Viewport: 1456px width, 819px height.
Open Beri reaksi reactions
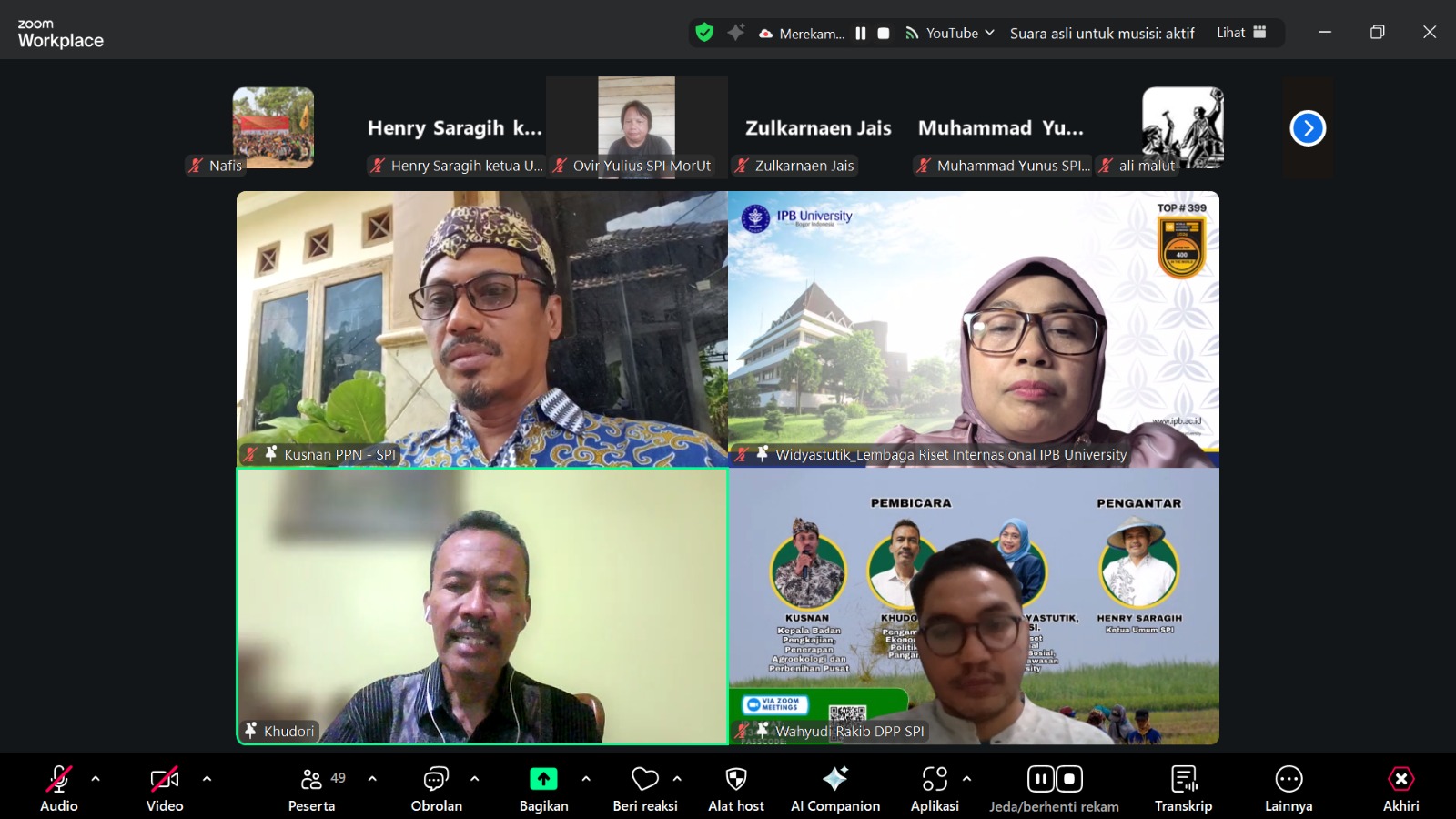[x=644, y=788]
